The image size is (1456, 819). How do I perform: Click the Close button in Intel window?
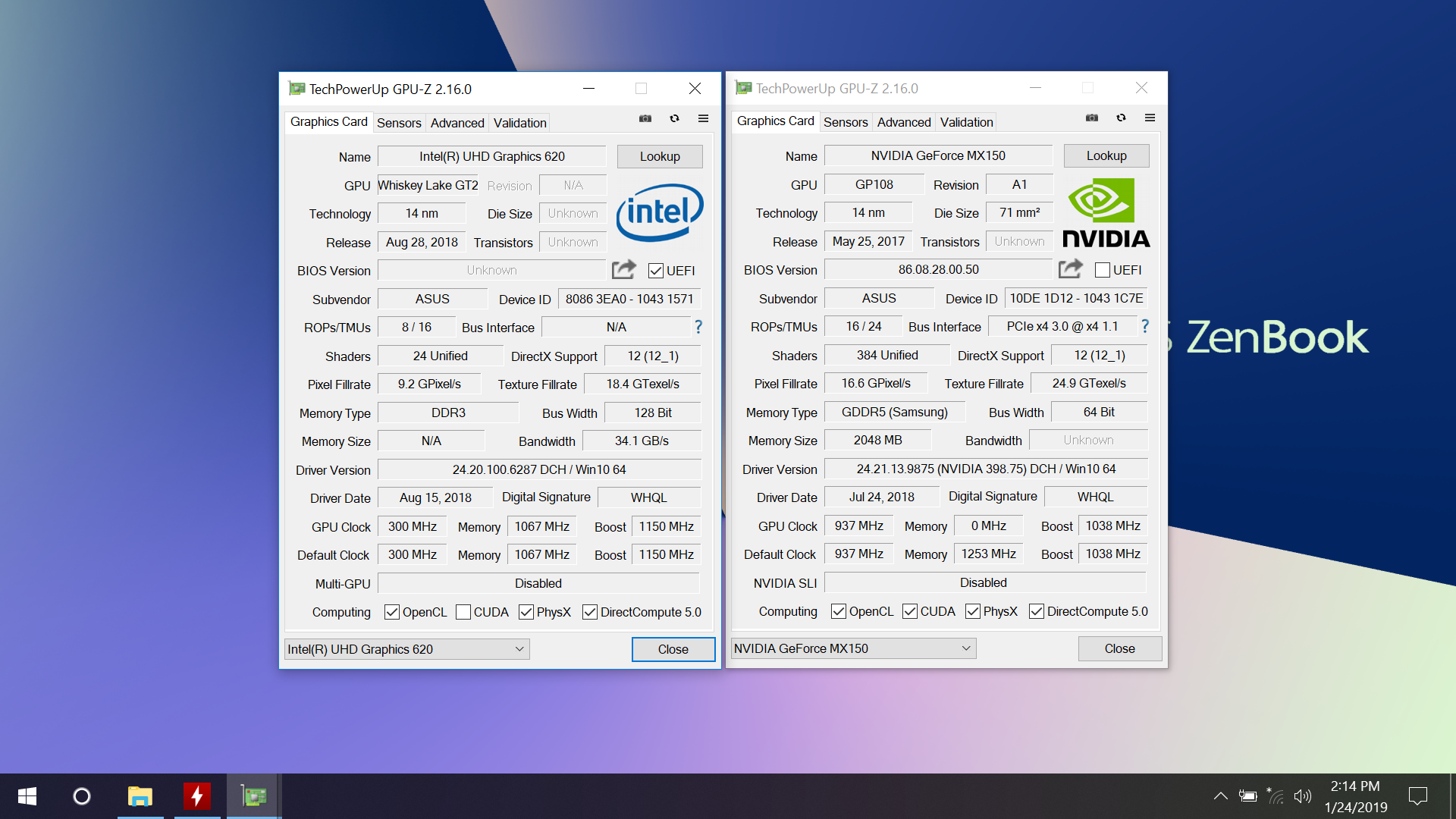point(673,649)
